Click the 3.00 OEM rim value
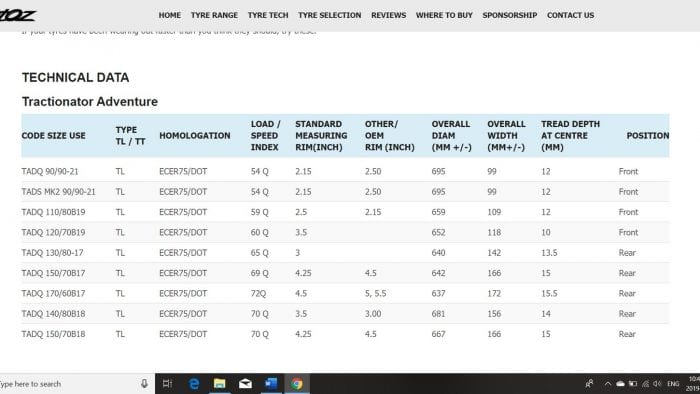The height and width of the screenshot is (394, 700). [x=373, y=314]
